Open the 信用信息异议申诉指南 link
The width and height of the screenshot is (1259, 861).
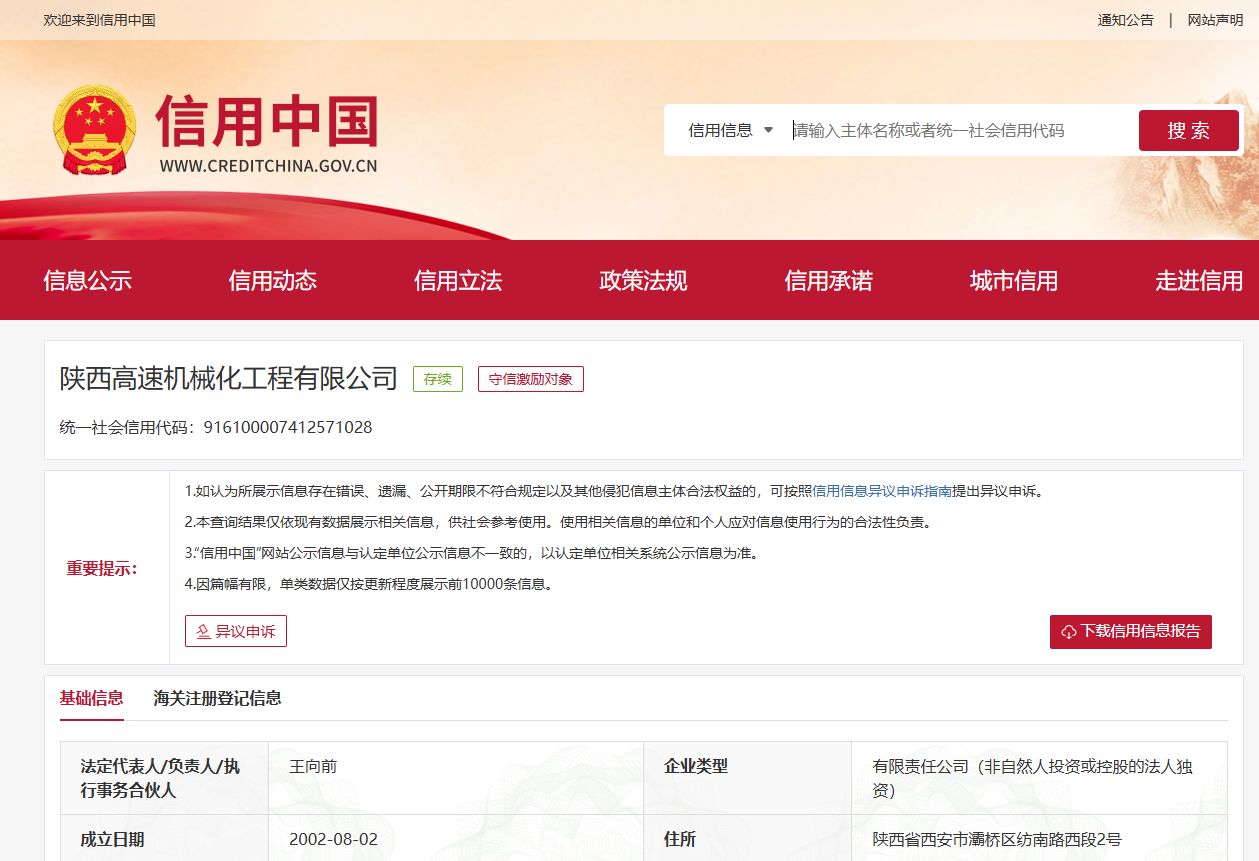click(x=881, y=491)
